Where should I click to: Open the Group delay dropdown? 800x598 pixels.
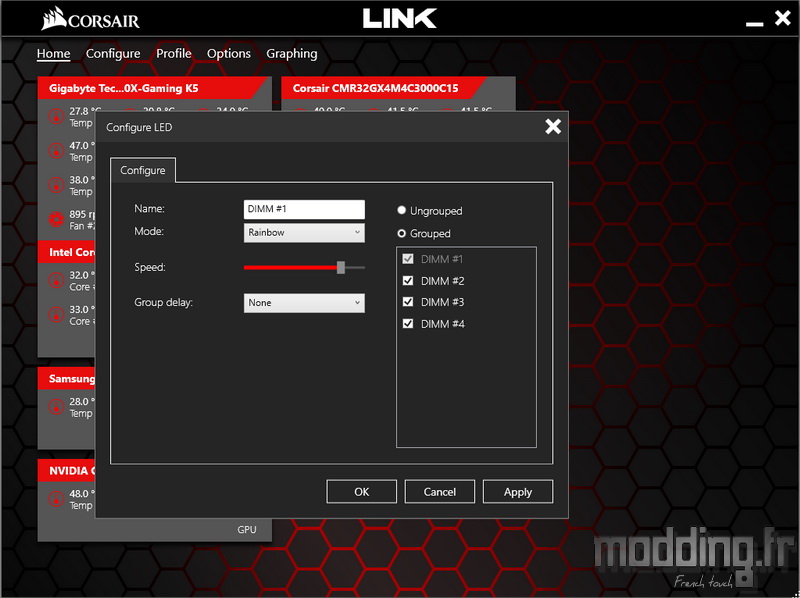[x=304, y=303]
